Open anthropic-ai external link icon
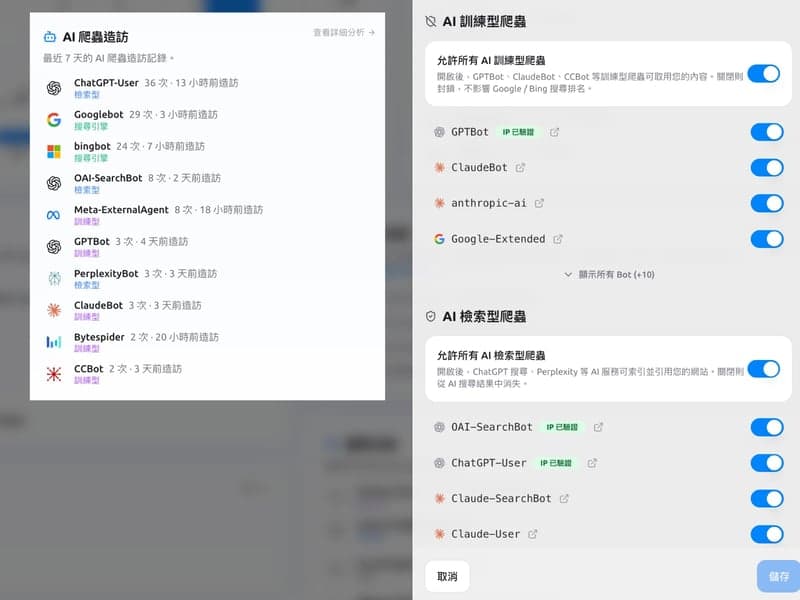The image size is (800, 600). pos(539,203)
